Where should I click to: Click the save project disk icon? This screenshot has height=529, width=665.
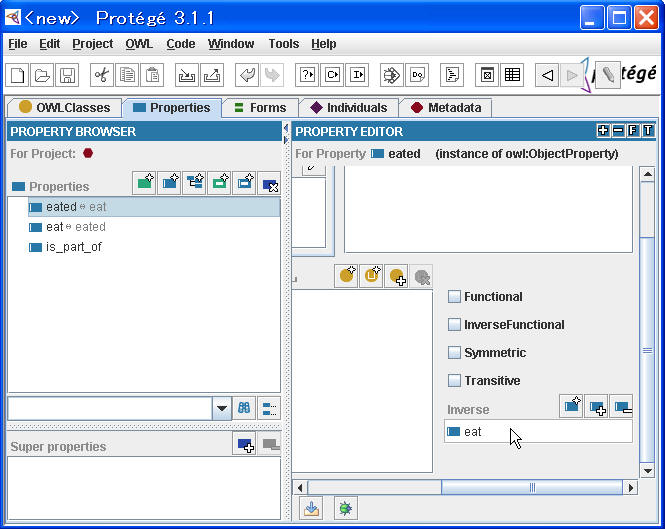click(67, 75)
